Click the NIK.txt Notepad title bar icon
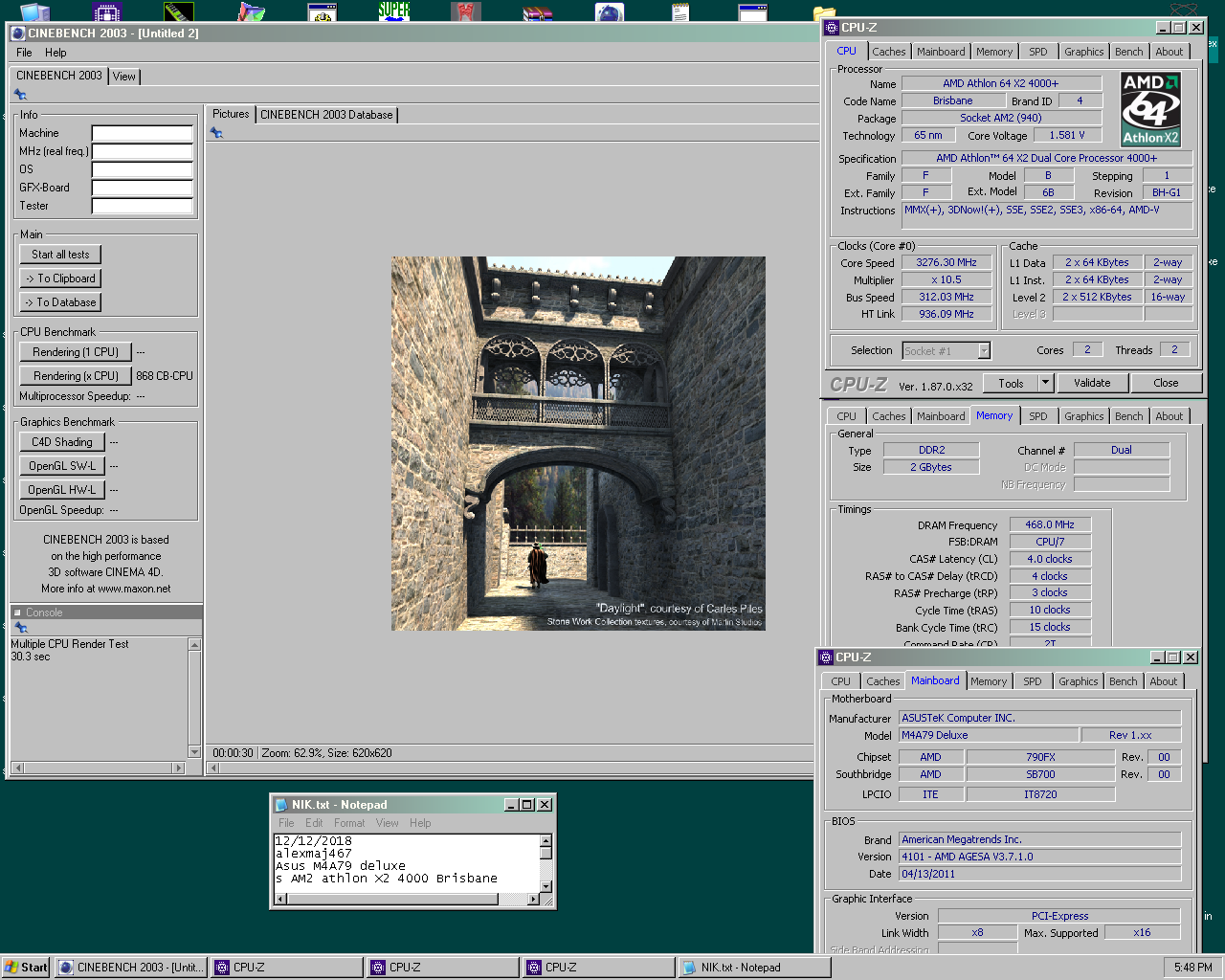 [x=281, y=805]
